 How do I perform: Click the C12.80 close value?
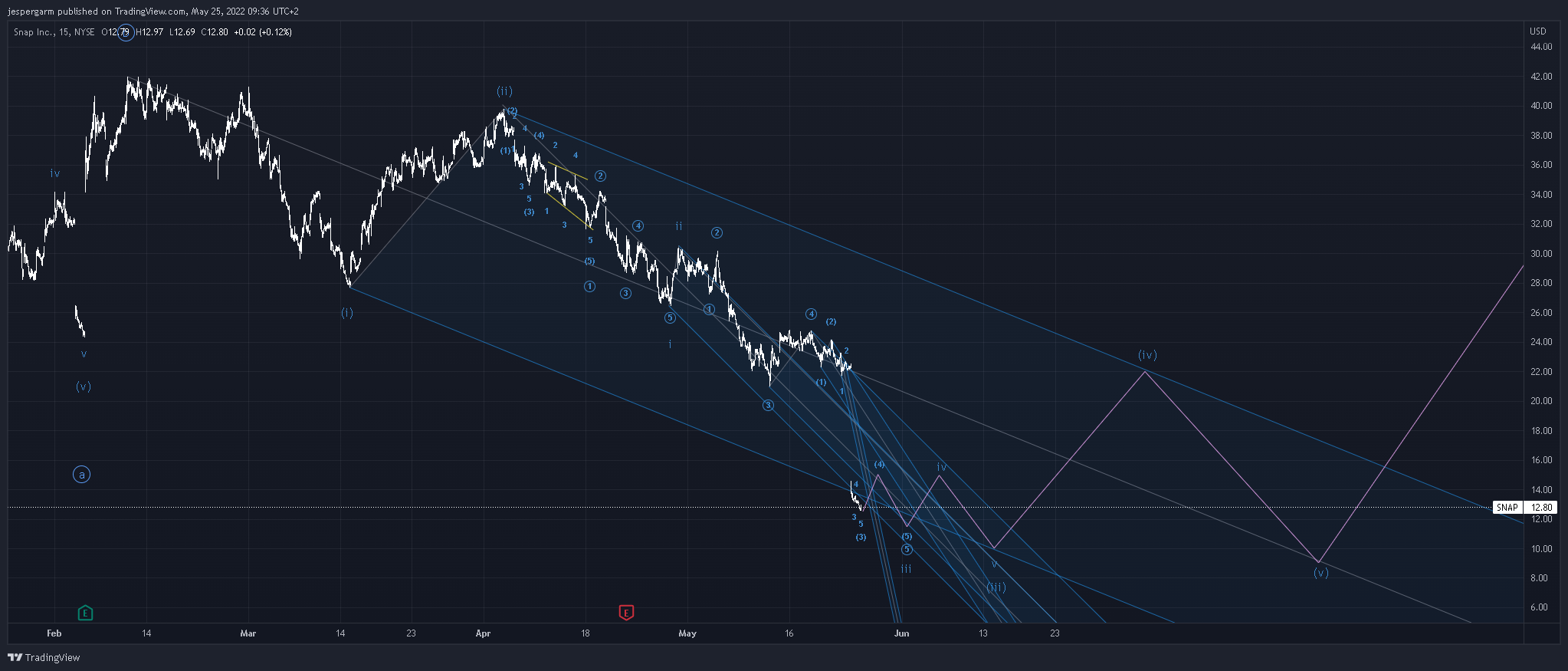click(x=215, y=32)
